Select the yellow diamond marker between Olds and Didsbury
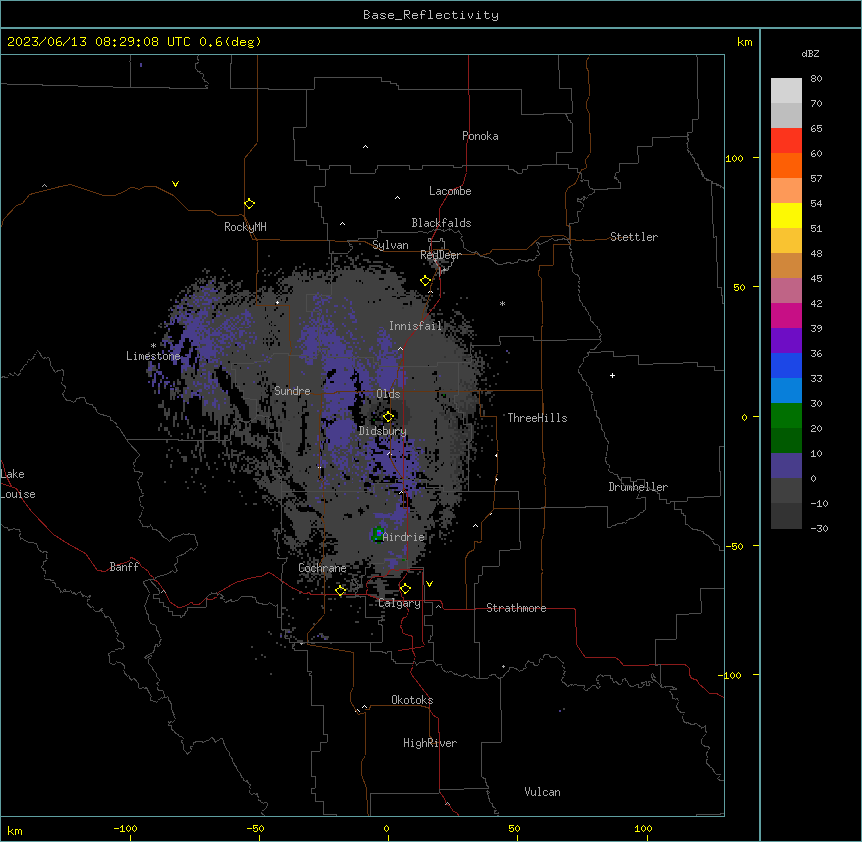This screenshot has height=842, width=862. 388,416
